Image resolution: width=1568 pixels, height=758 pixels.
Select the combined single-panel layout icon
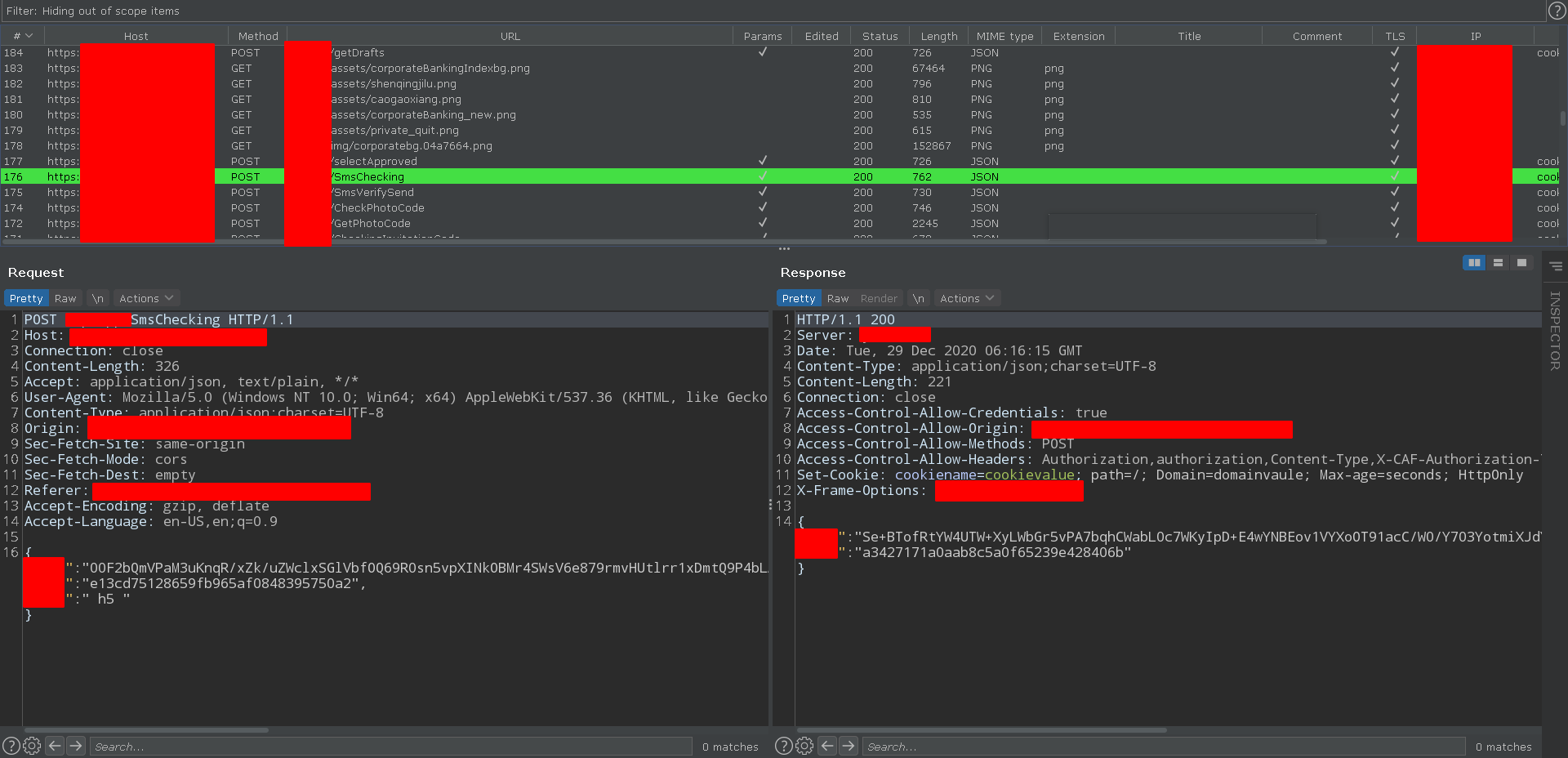tap(1521, 262)
